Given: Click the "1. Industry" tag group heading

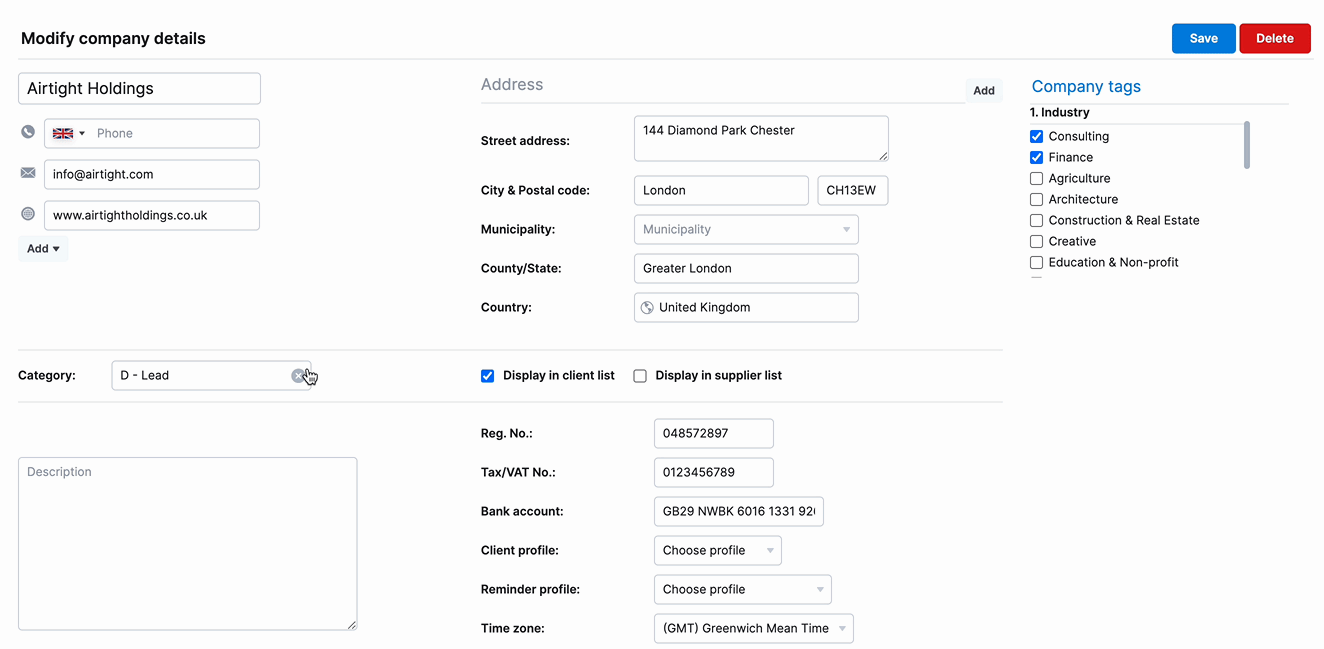Looking at the screenshot, I should click(x=1060, y=112).
